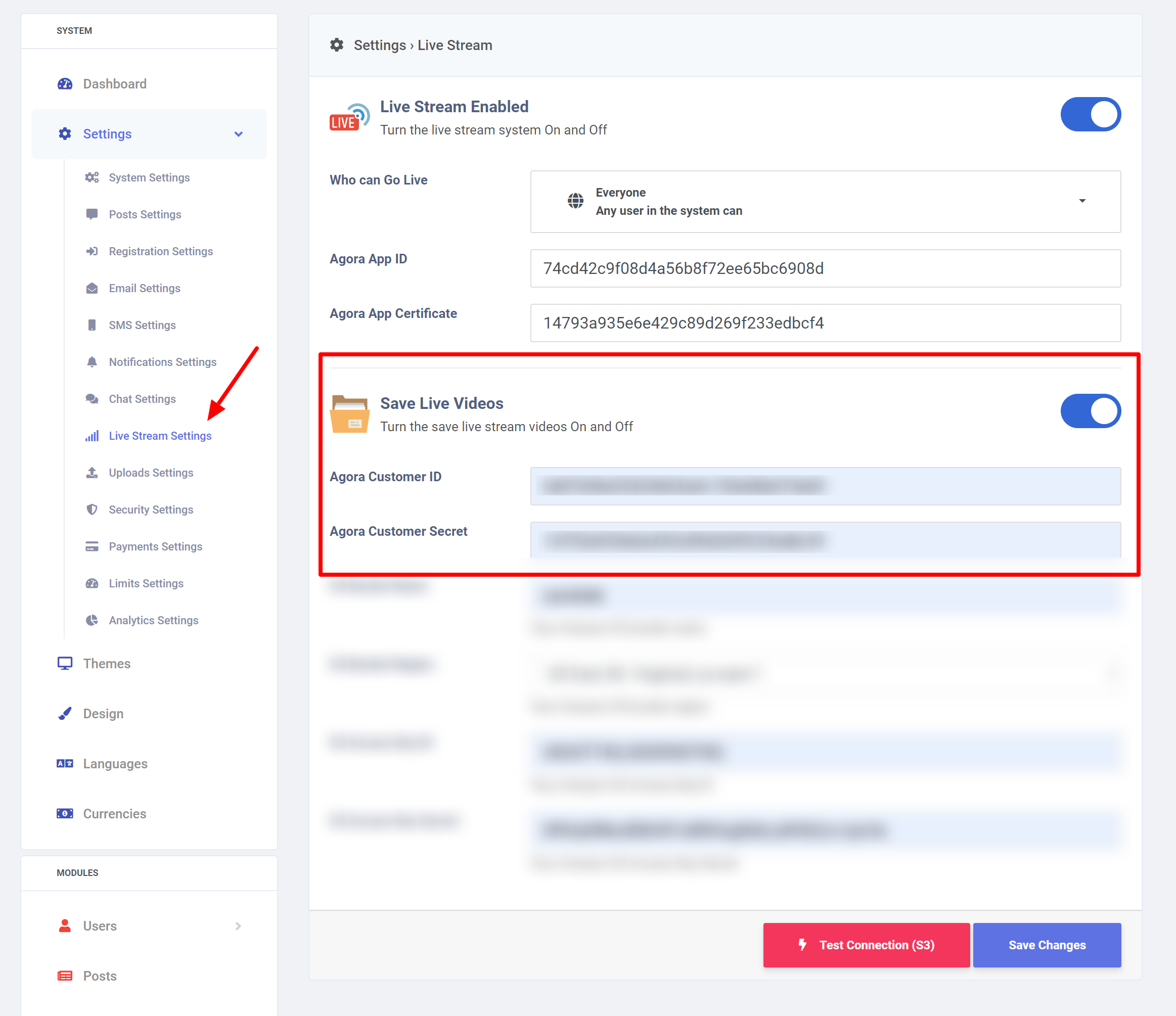
Task: Click the Chat Settings bubbles icon
Action: (92, 399)
